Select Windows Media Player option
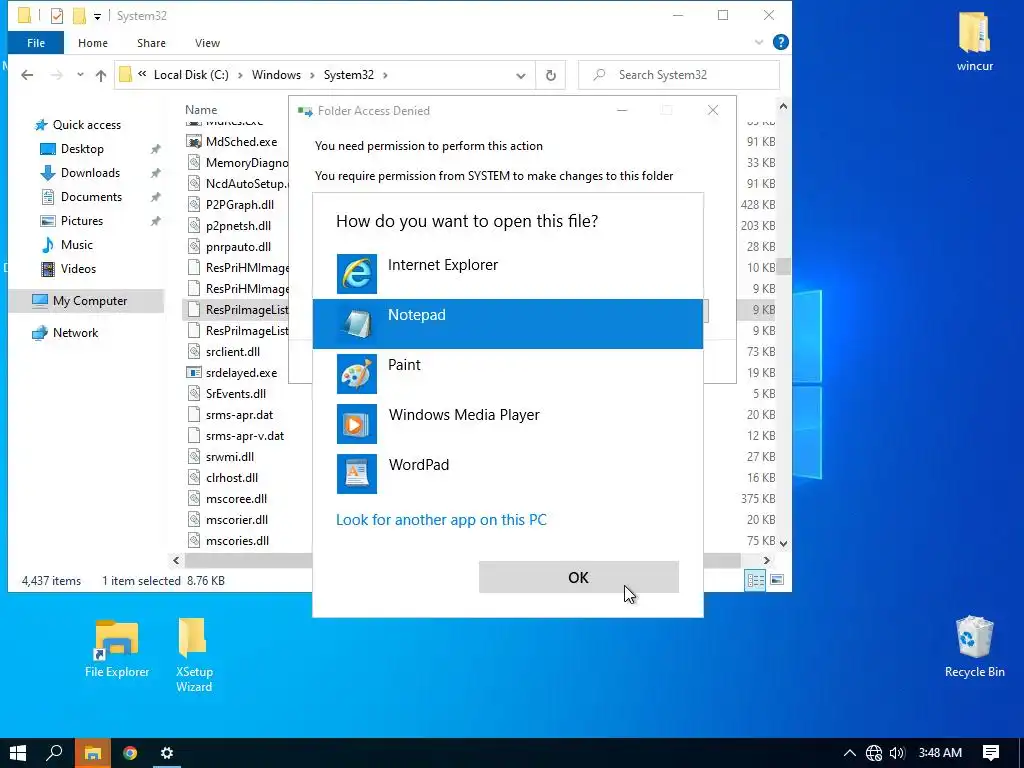 click(x=507, y=424)
